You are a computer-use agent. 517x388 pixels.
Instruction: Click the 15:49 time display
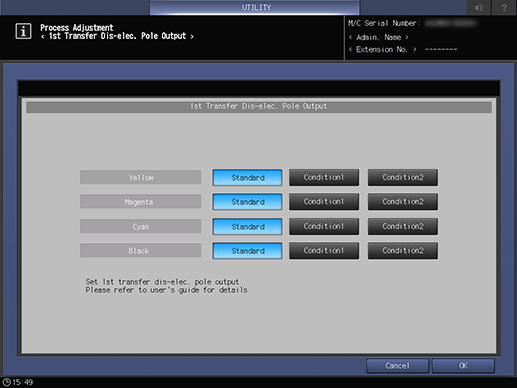(23, 382)
